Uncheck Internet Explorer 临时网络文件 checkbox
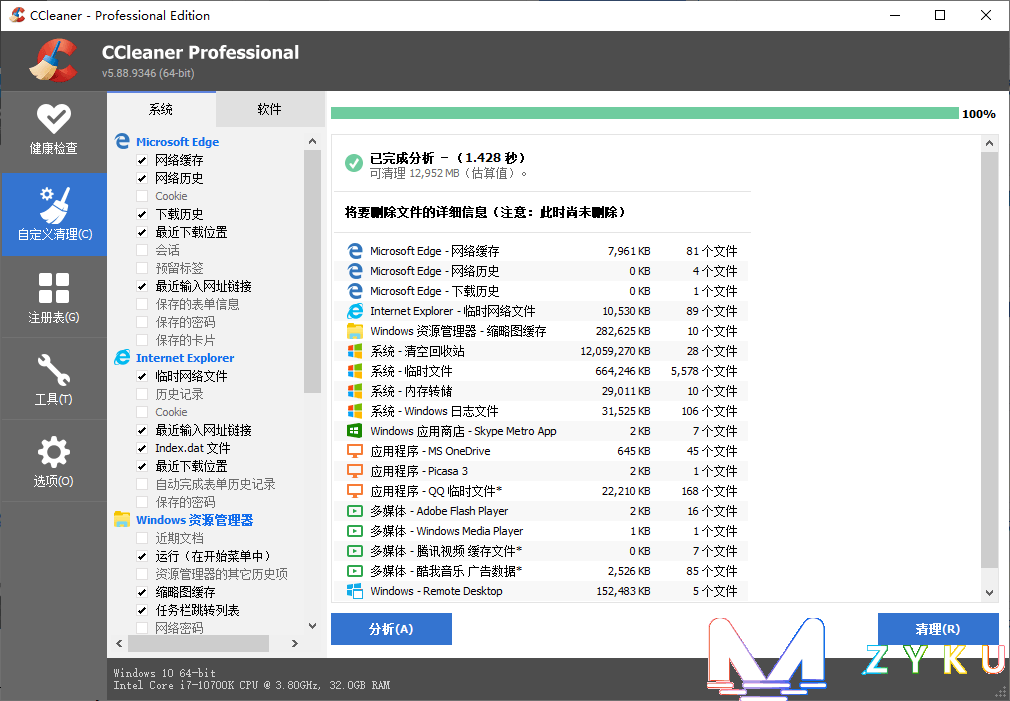Image resolution: width=1010 pixels, height=701 pixels. (142, 376)
